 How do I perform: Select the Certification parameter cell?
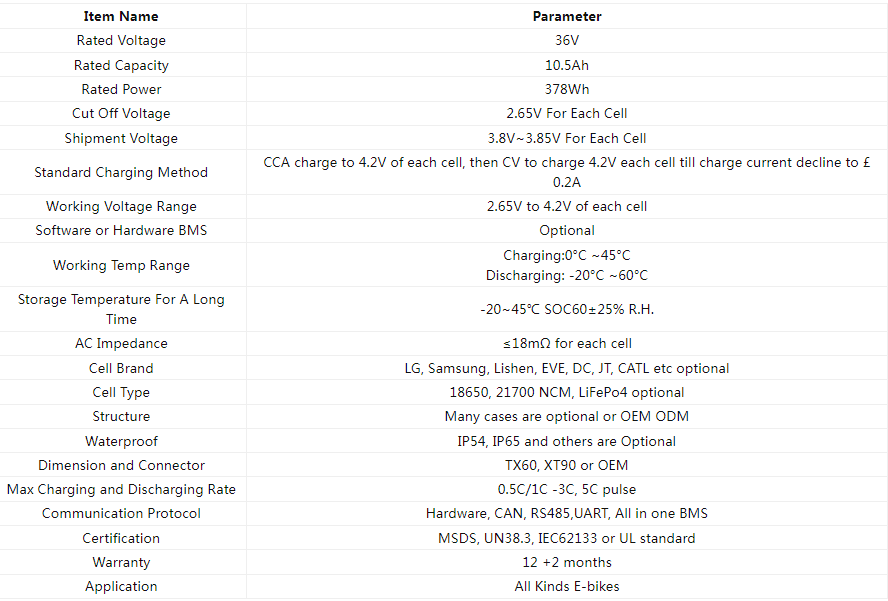(567, 538)
